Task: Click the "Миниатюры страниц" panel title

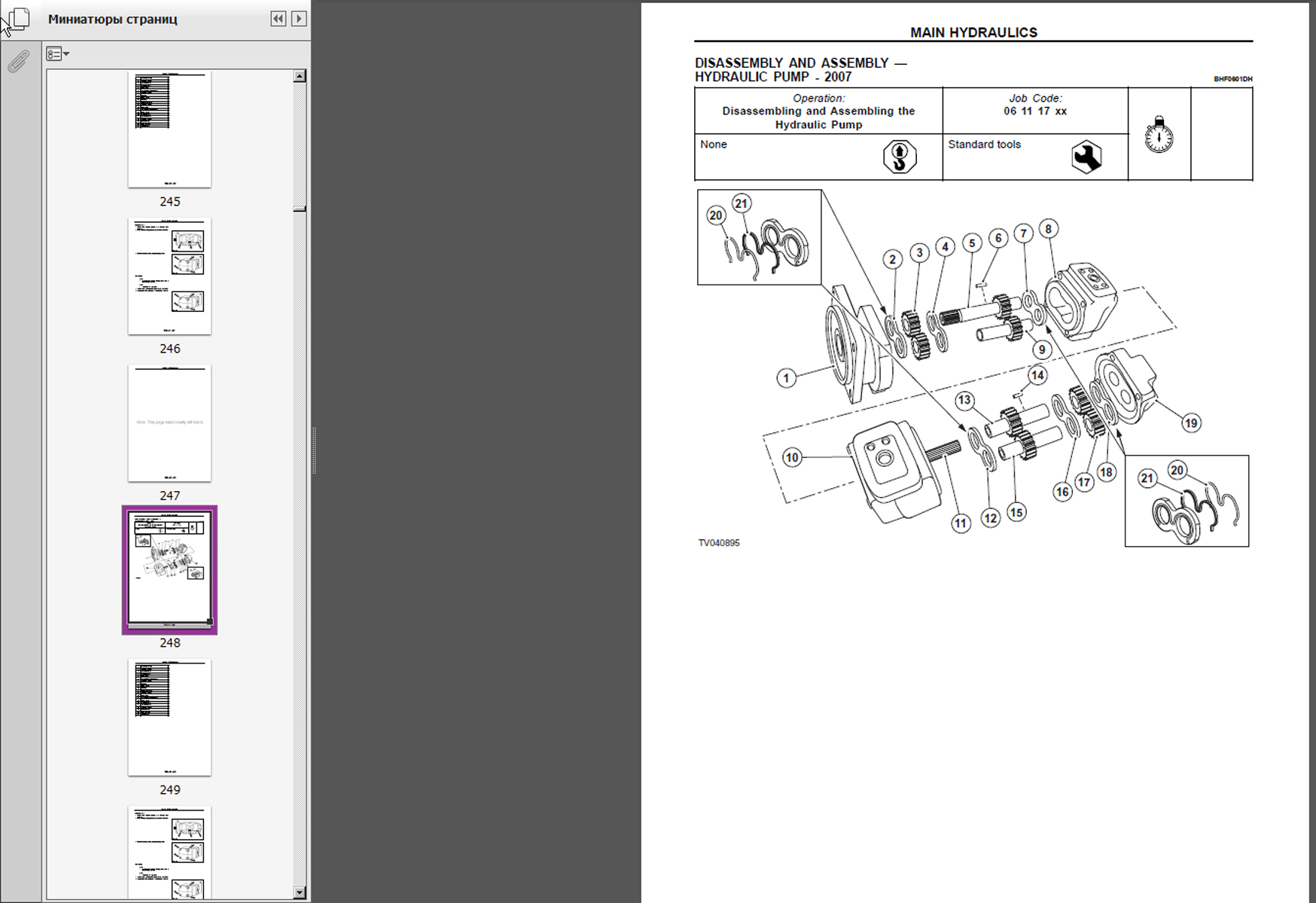Action: pos(113,20)
